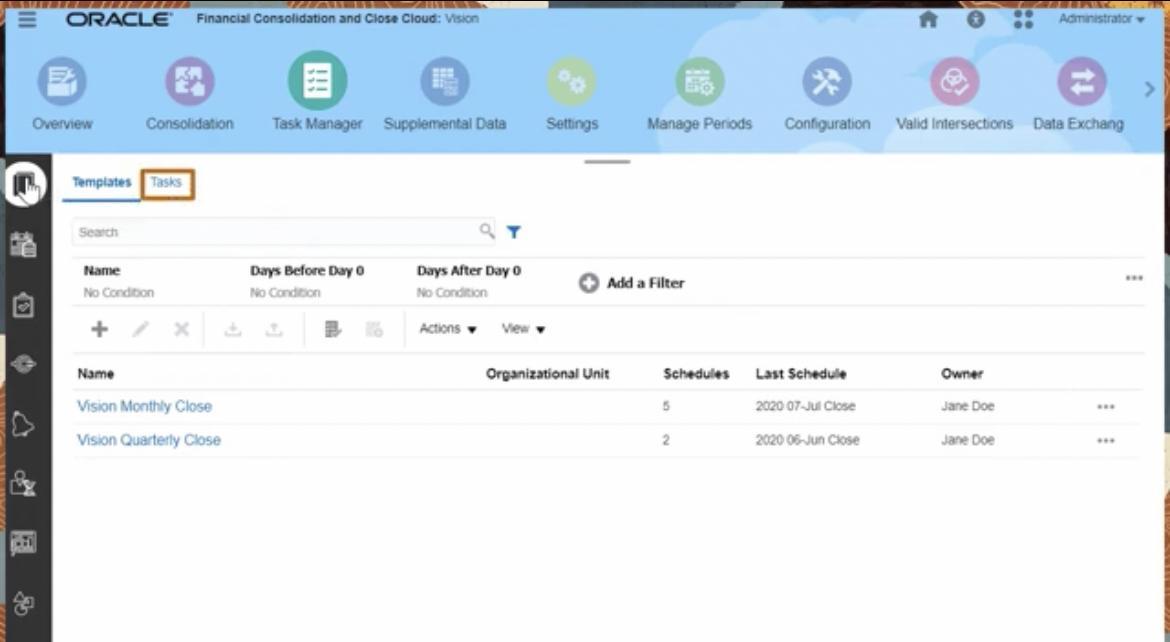Open the speech-bubble chart icon in left sidebar

23,543
